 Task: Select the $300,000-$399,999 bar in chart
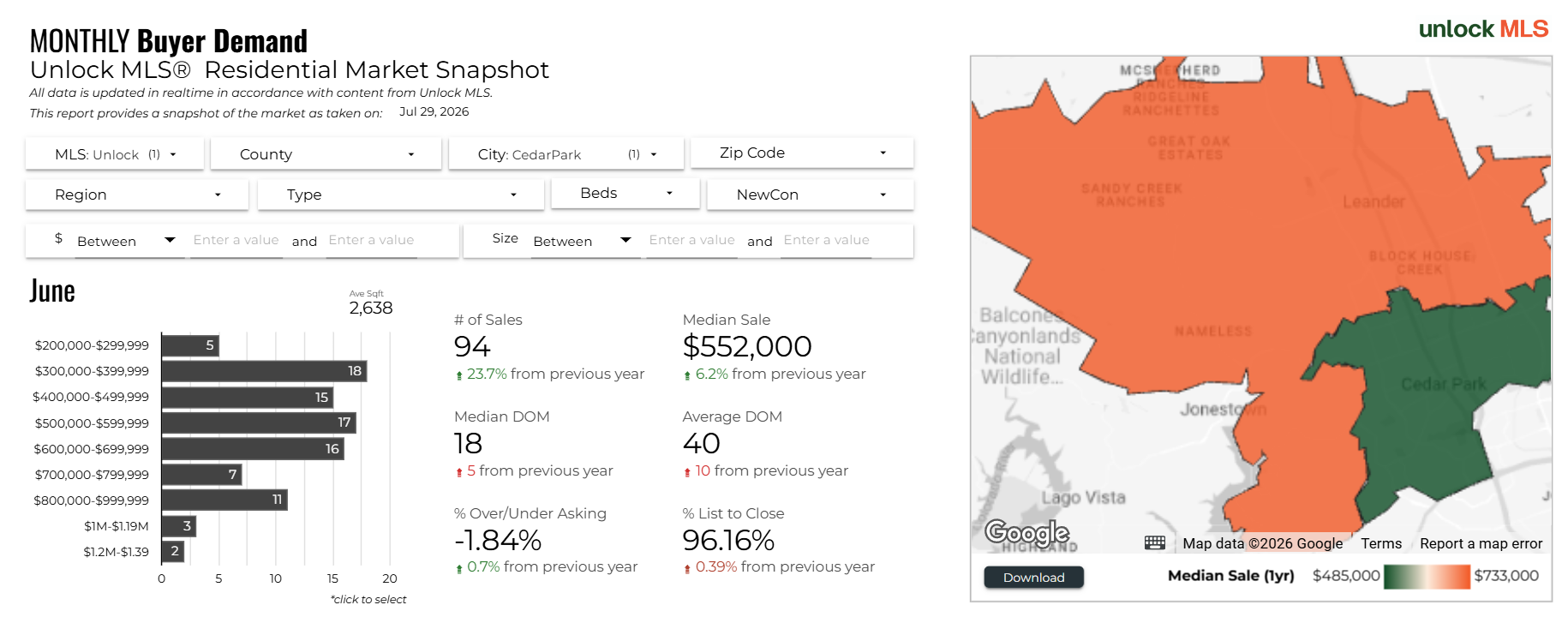(x=264, y=371)
